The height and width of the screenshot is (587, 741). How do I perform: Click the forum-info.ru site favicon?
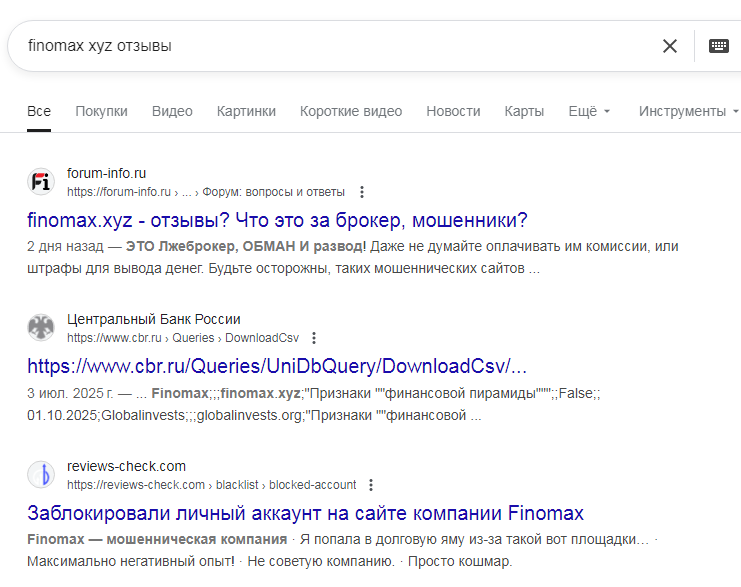click(x=40, y=182)
